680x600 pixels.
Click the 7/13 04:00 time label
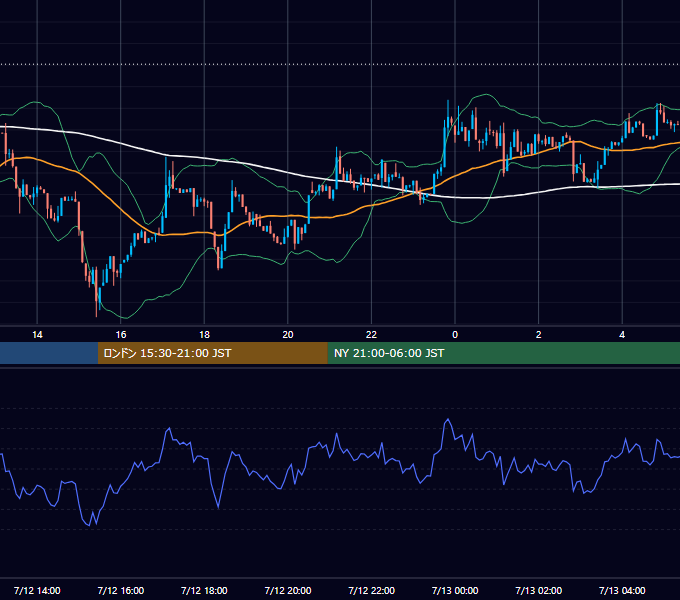[622, 590]
